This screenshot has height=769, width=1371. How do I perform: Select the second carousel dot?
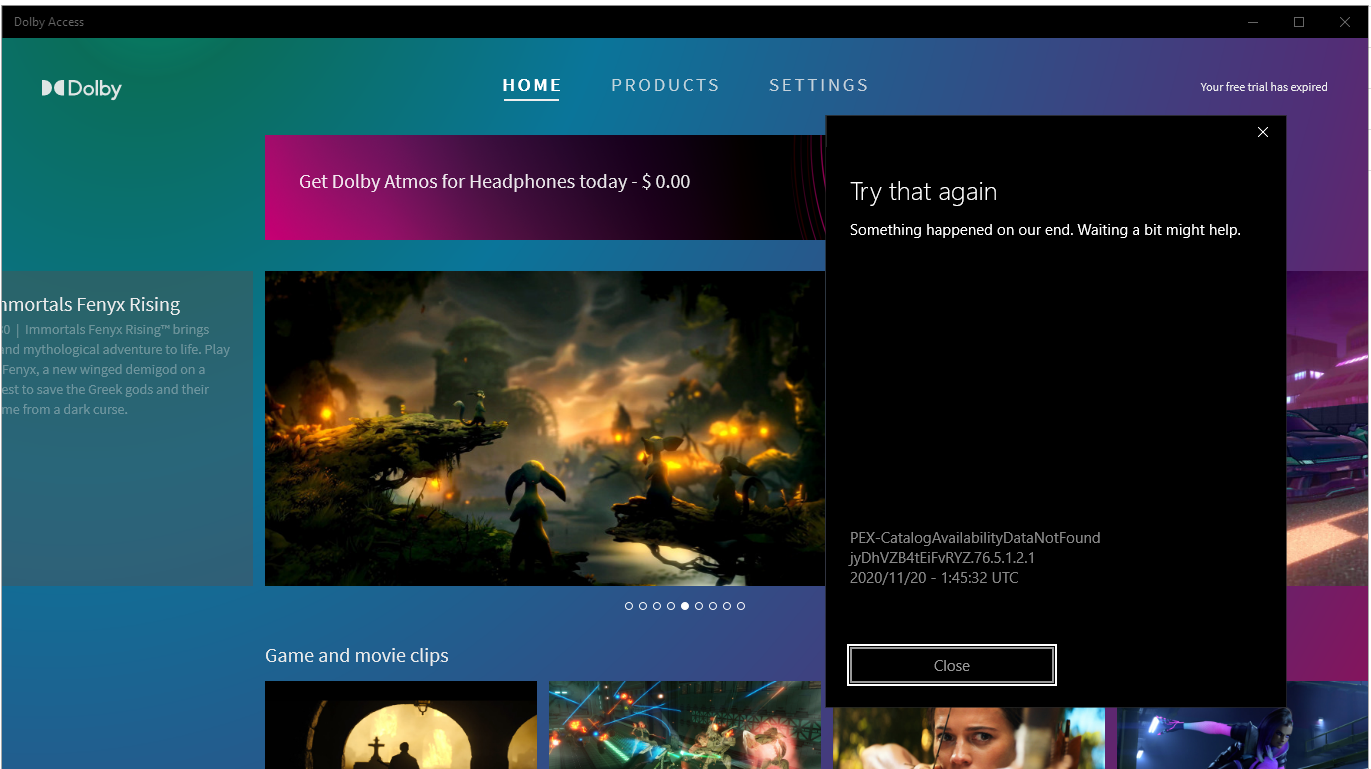coord(643,606)
